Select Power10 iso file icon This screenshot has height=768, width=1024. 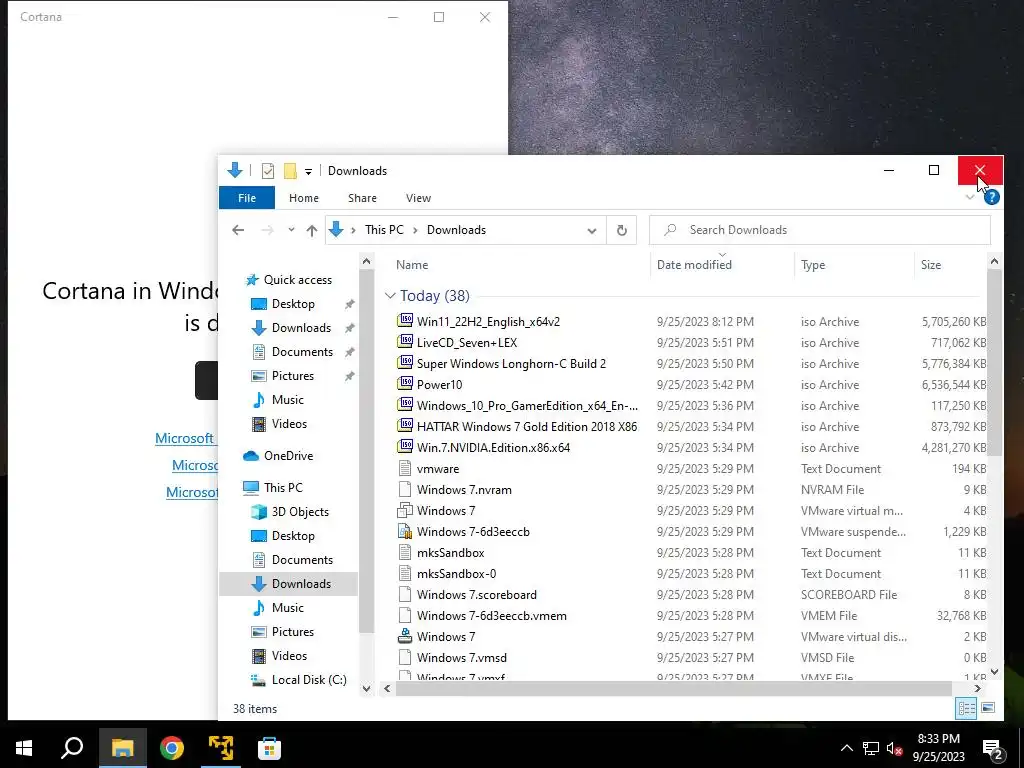[406, 384]
